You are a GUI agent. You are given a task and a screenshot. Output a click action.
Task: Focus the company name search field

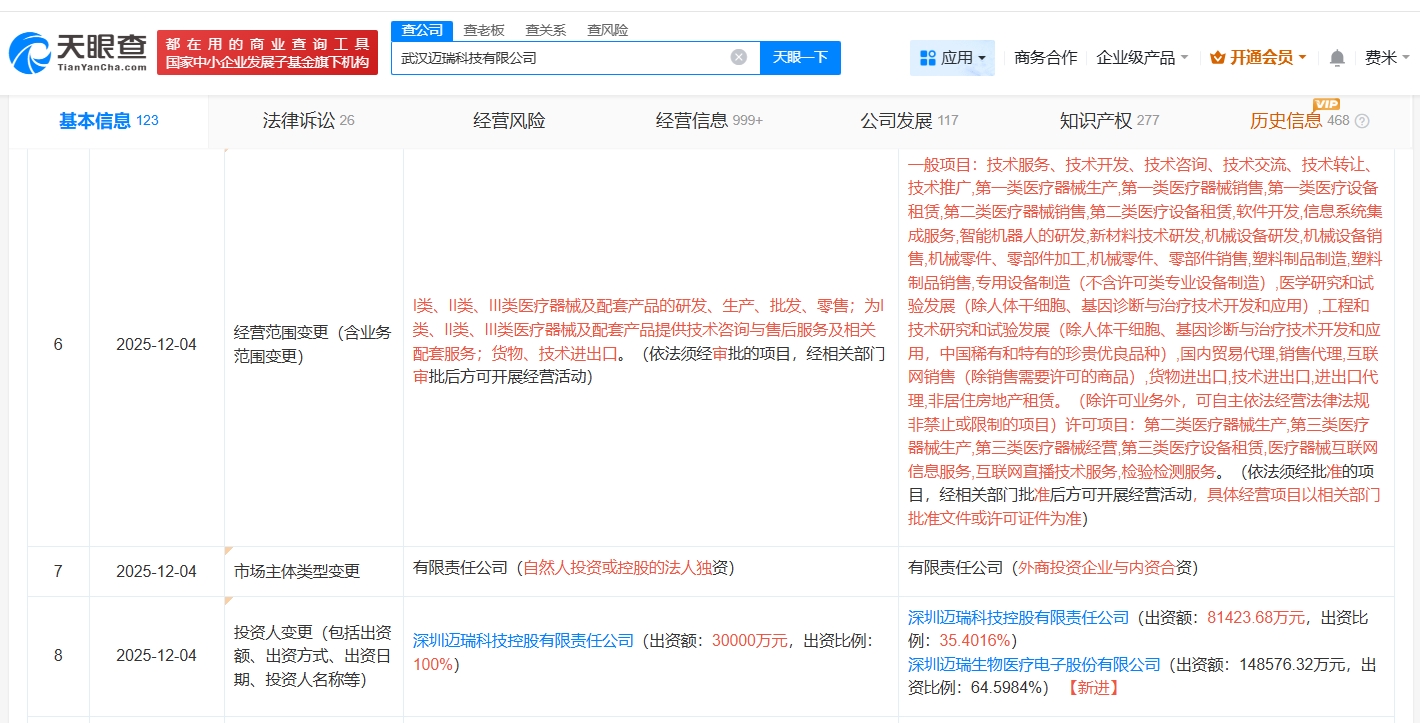point(560,58)
